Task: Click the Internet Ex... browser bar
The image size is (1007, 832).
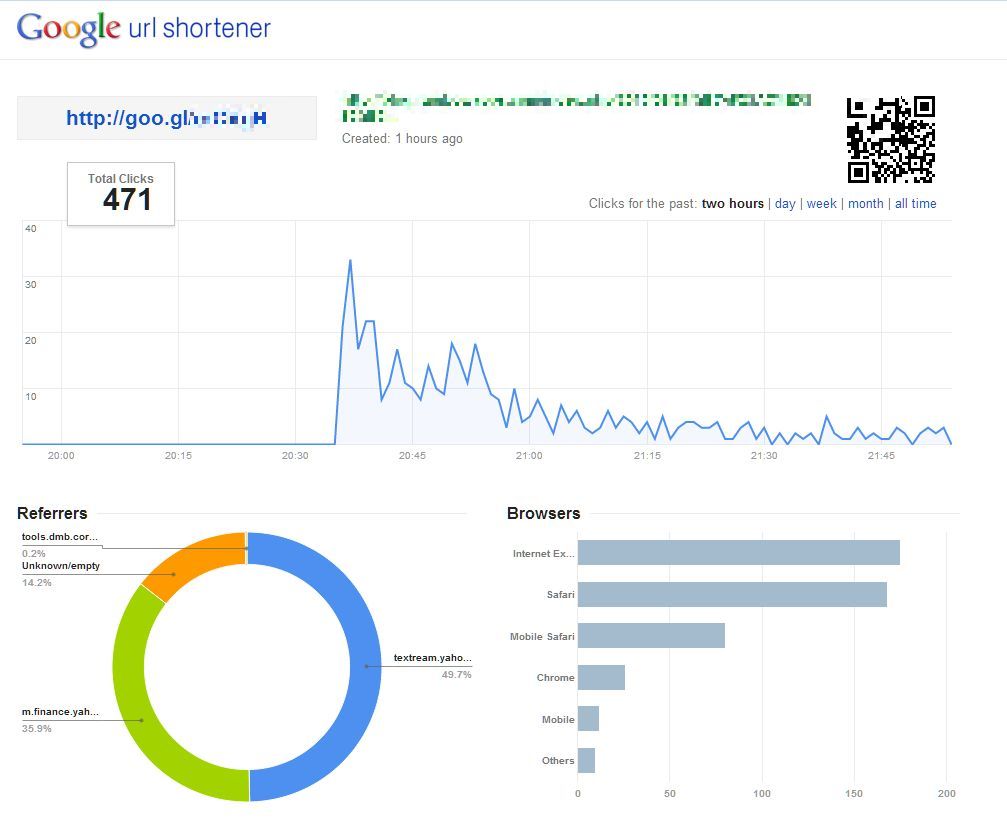Action: pyautogui.click(x=739, y=553)
